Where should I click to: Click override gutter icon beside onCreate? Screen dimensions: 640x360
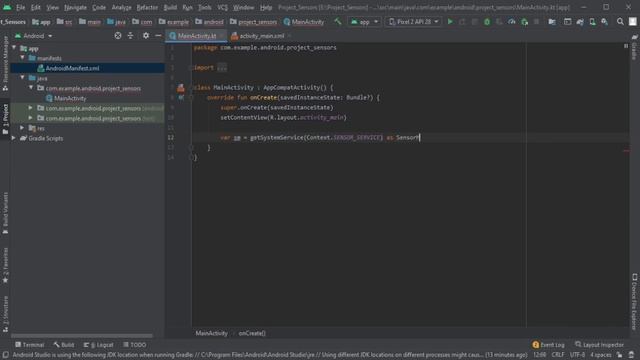point(181,98)
